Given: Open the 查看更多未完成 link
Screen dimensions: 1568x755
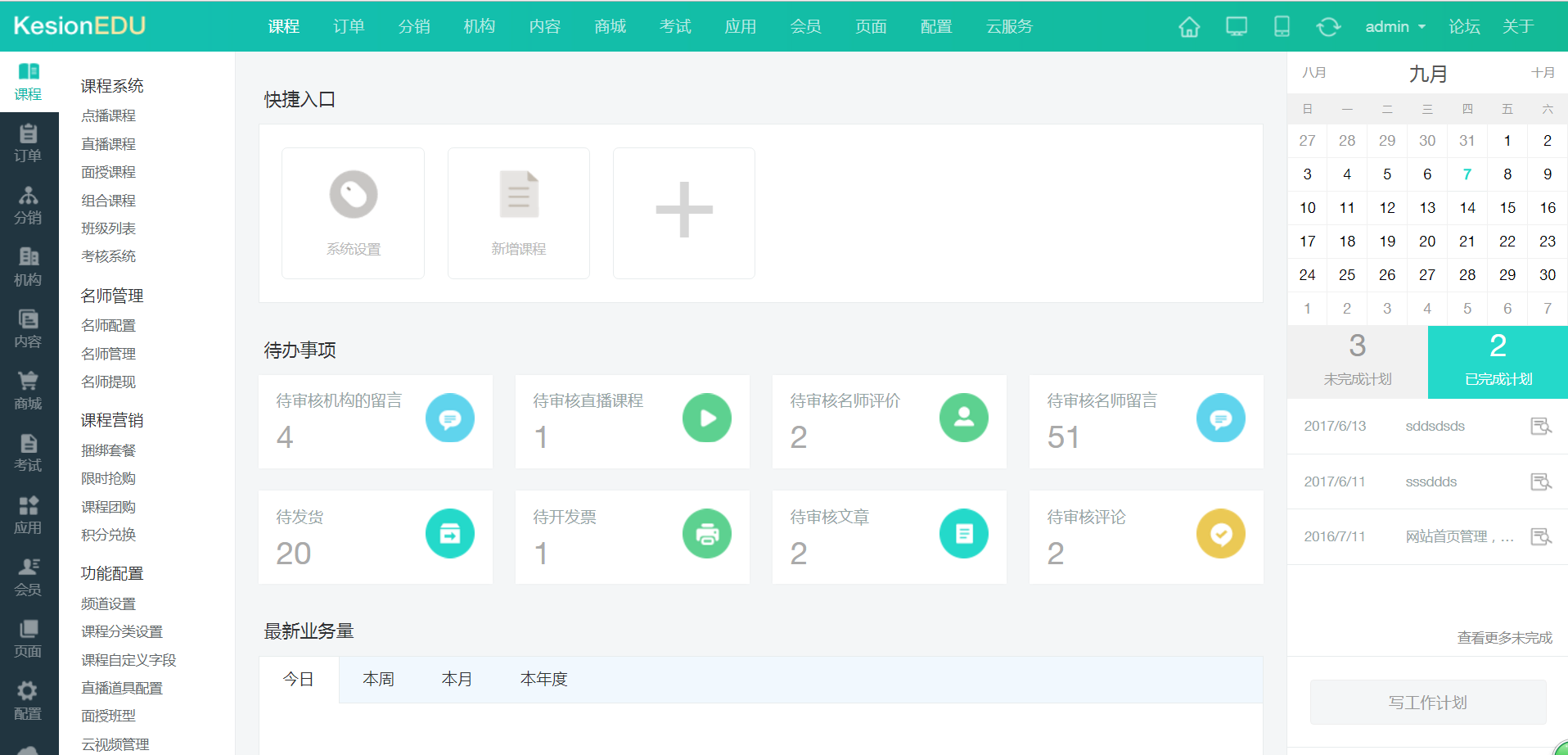Looking at the screenshot, I should pyautogui.click(x=1504, y=638).
